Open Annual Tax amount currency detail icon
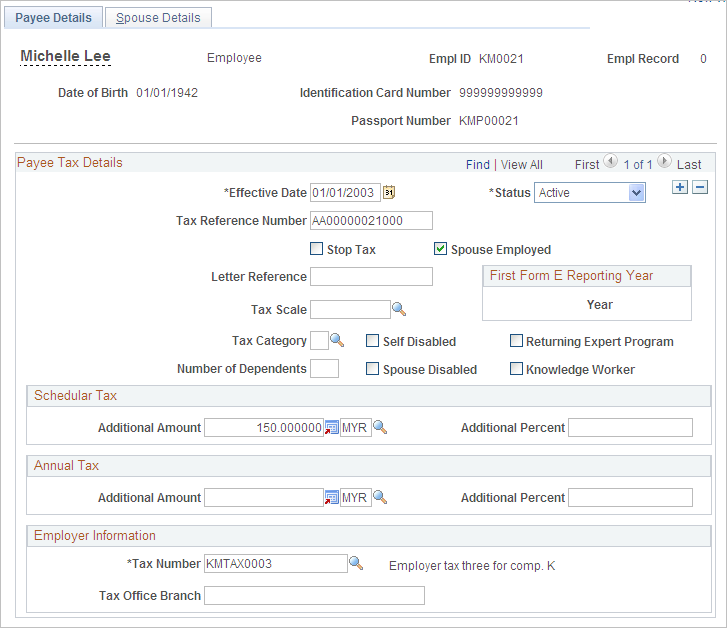The width and height of the screenshot is (727, 628). click(331, 497)
